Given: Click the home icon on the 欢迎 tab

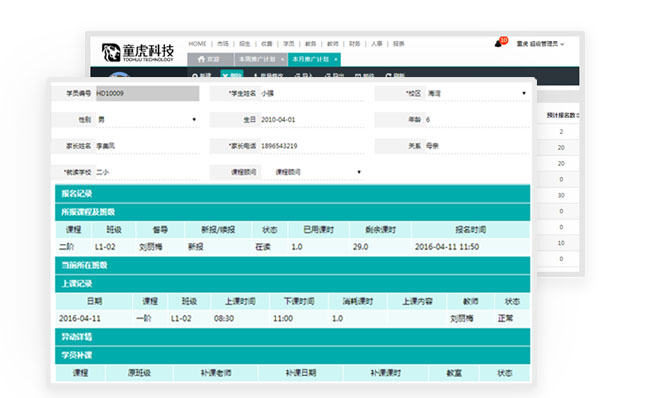Looking at the screenshot, I should (201, 60).
